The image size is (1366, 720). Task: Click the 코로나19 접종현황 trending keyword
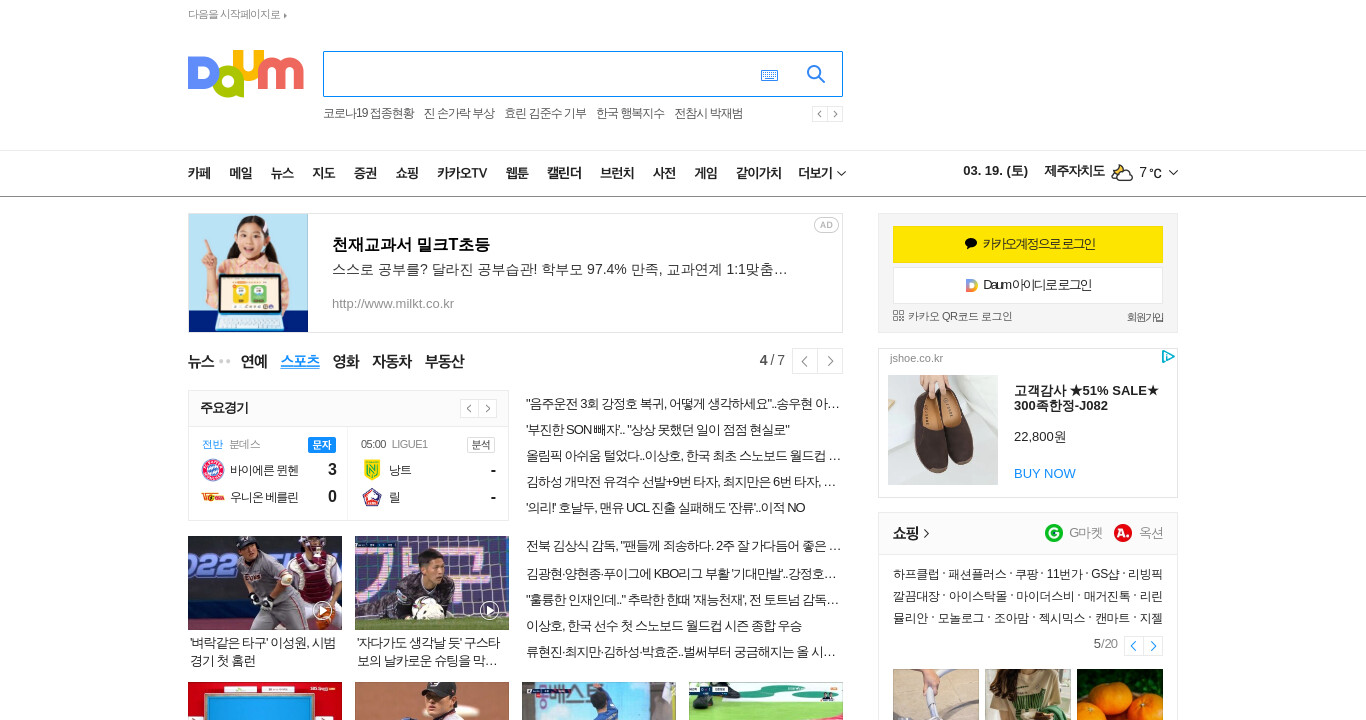[x=368, y=114]
